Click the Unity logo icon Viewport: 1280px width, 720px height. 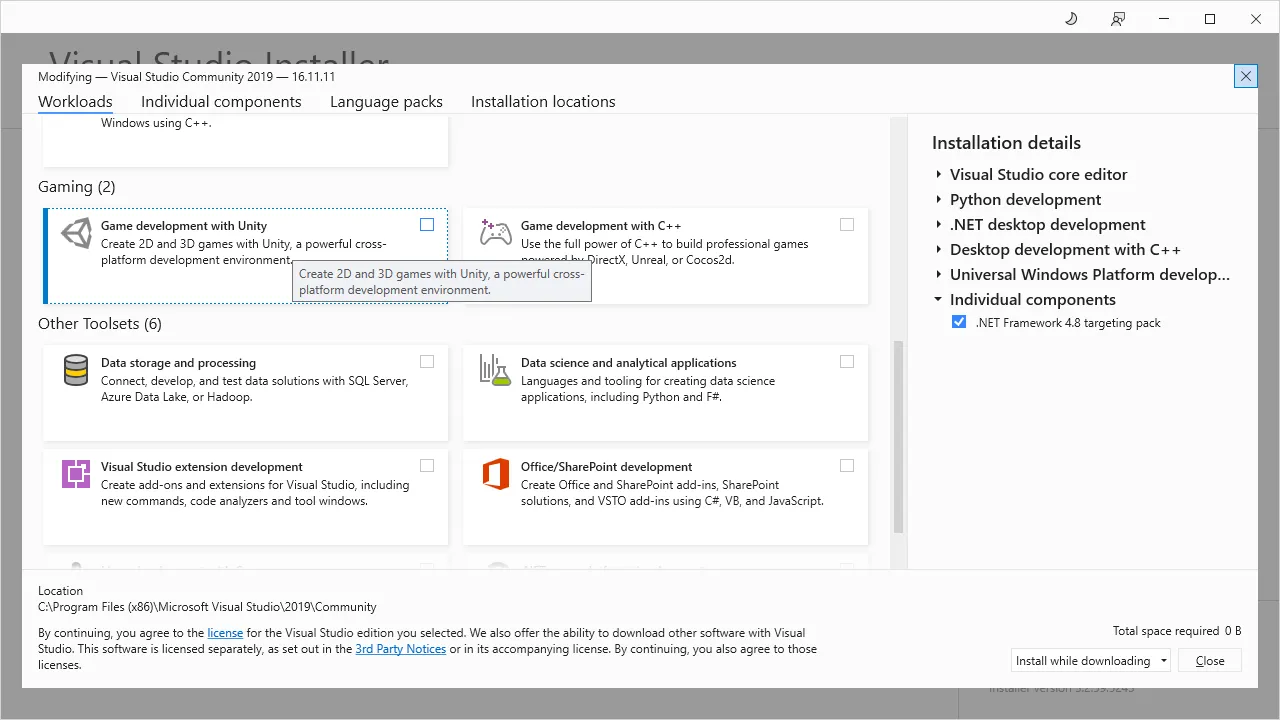[76, 234]
